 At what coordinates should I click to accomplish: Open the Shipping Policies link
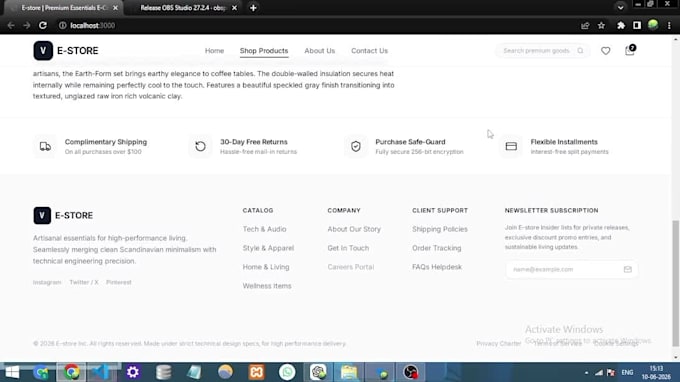tap(440, 229)
